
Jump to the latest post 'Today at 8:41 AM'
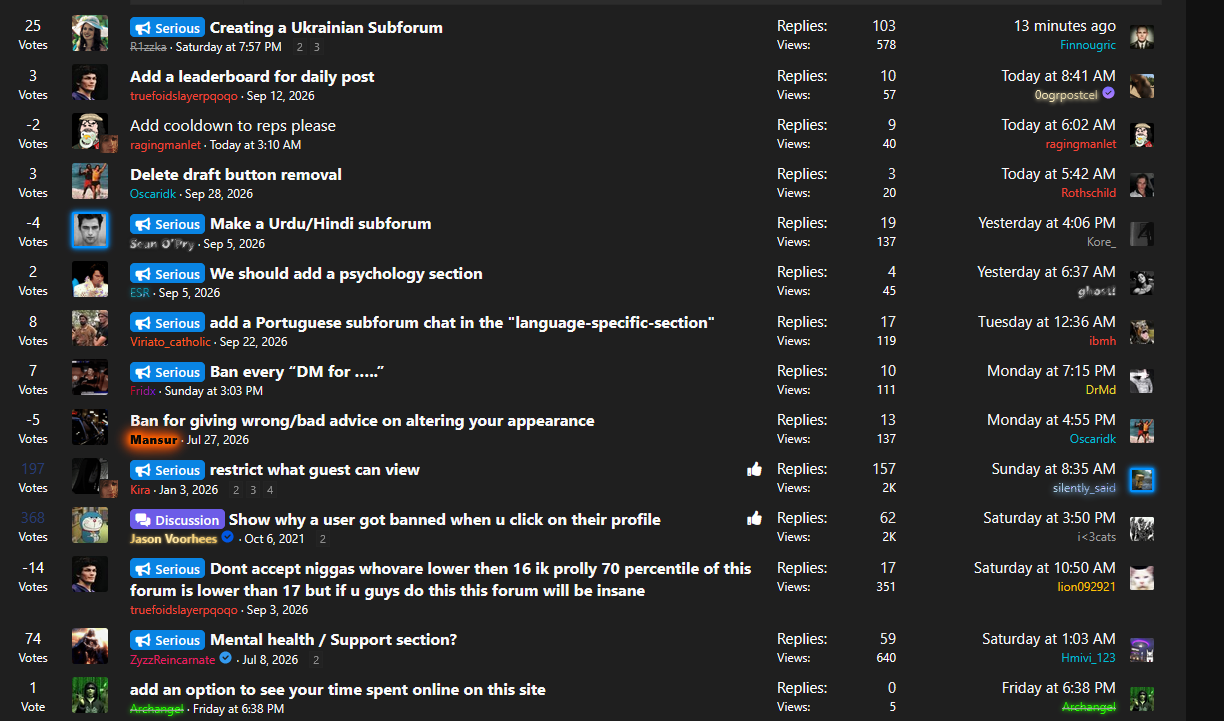1059,75
